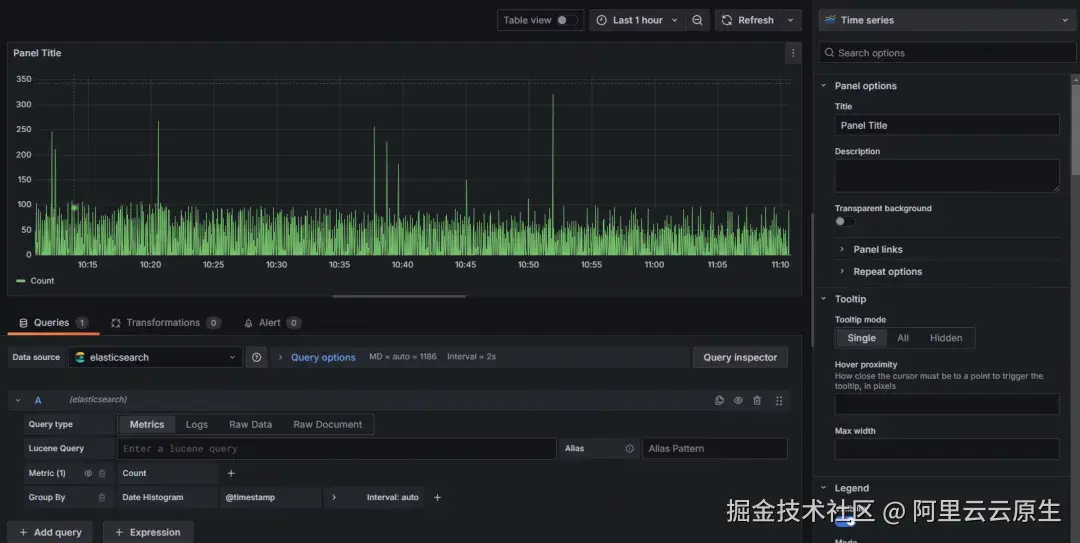Toggle query A visibility eye icon

pyautogui.click(x=738, y=400)
